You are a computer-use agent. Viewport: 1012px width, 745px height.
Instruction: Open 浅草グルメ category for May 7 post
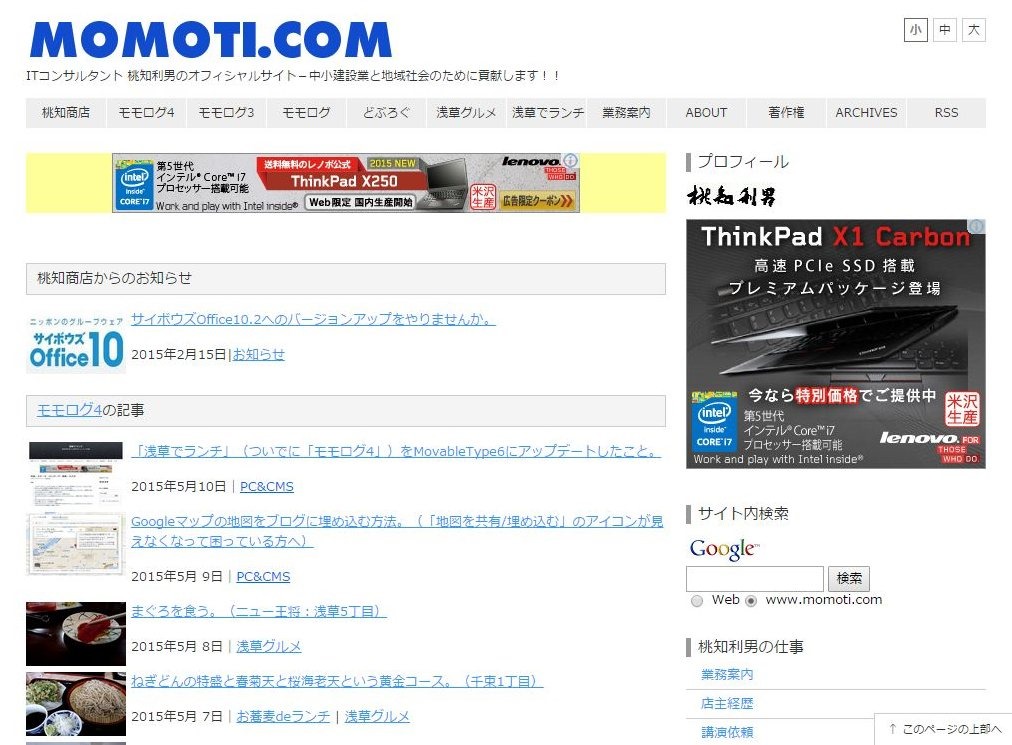(377, 716)
